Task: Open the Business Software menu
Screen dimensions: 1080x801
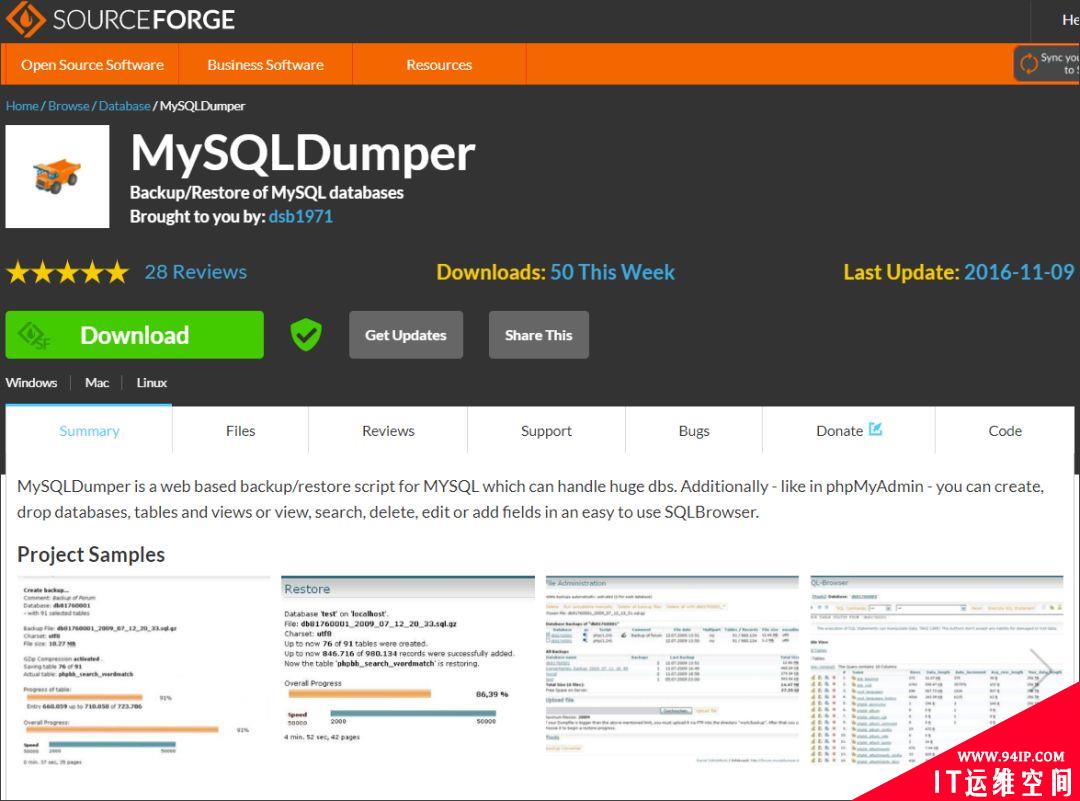Action: pyautogui.click(x=265, y=65)
